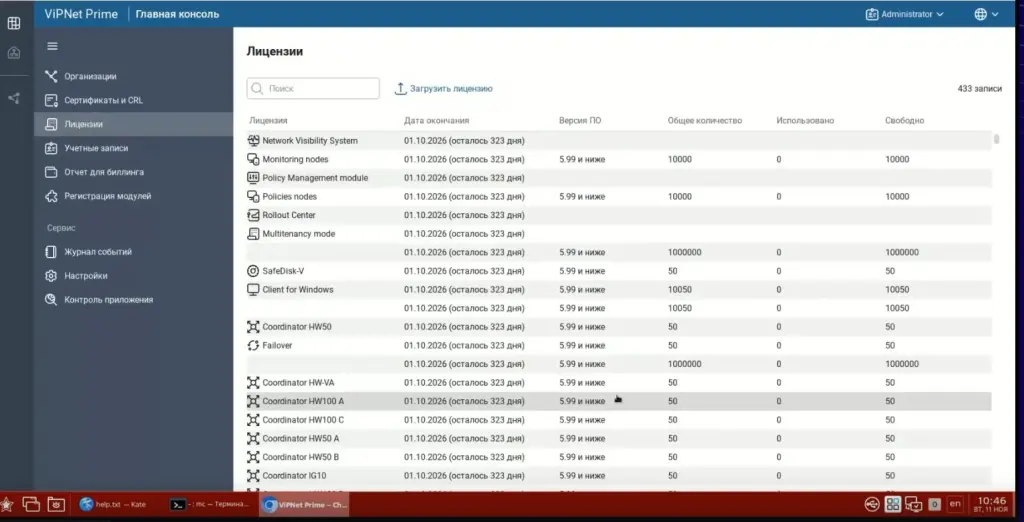
Task: Click the Сертификаты и CRL icon
Action: pos(51,100)
